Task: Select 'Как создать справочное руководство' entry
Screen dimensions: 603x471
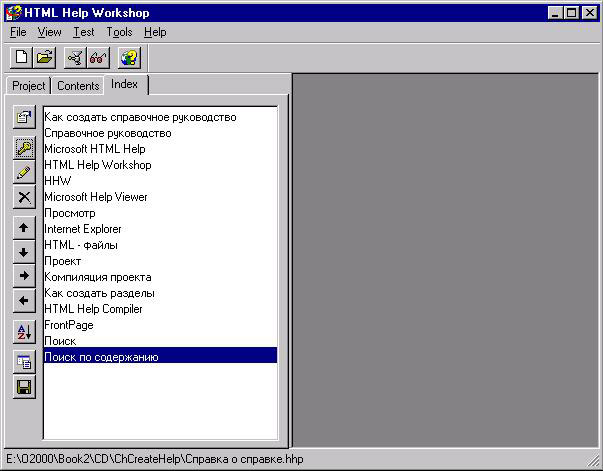Action: (160, 117)
